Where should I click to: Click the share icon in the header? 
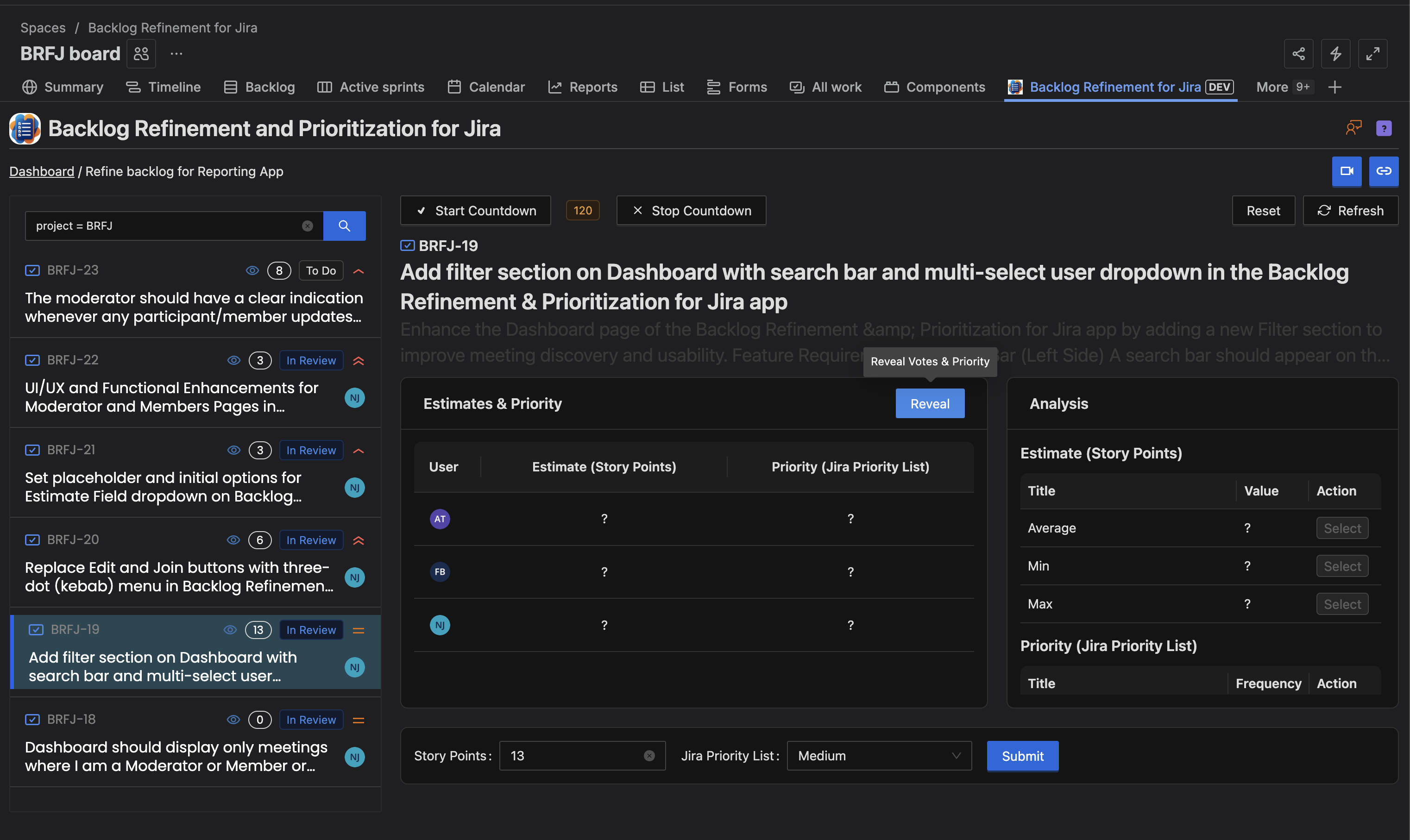tap(1298, 54)
